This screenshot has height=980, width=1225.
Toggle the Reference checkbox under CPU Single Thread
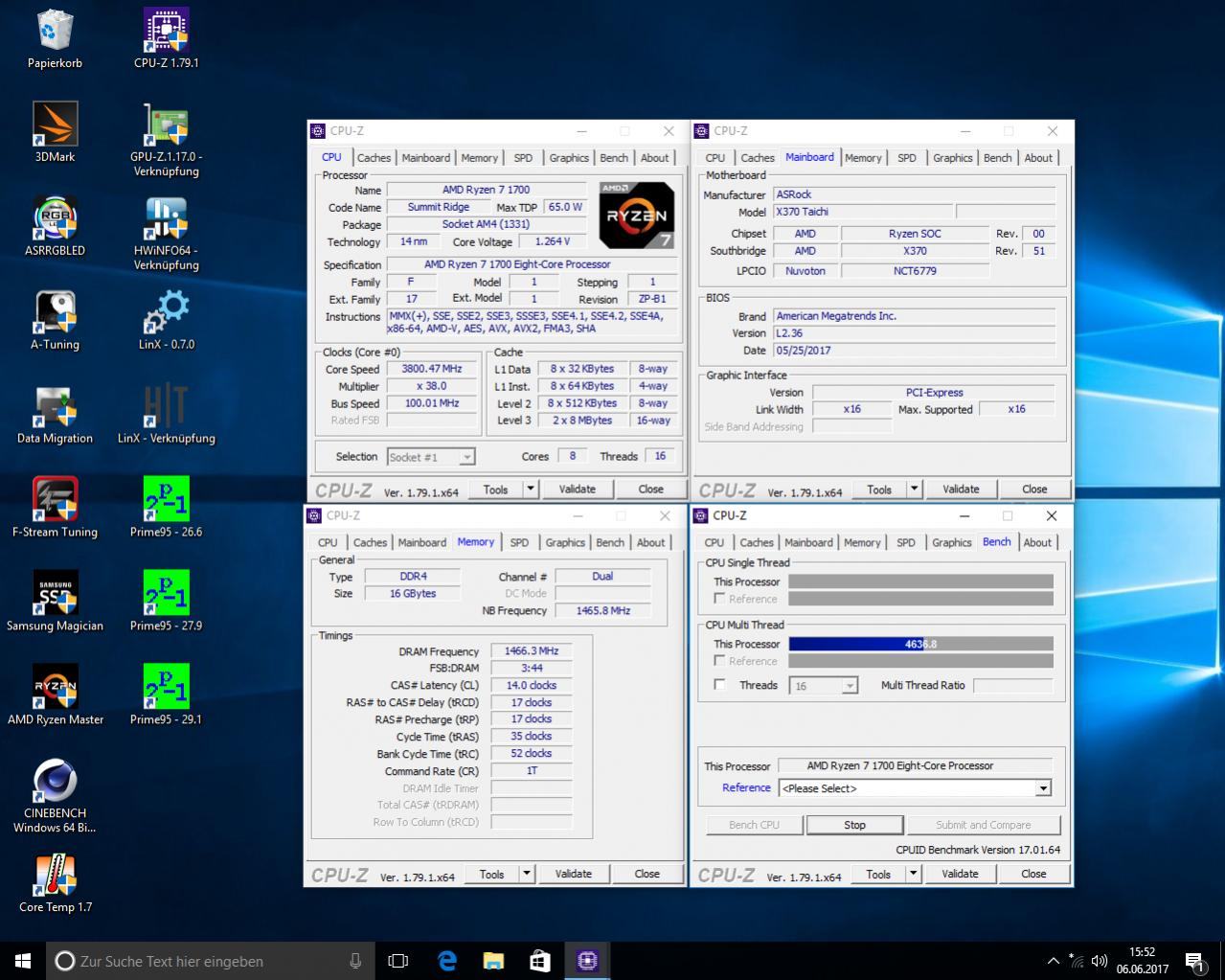[720, 599]
